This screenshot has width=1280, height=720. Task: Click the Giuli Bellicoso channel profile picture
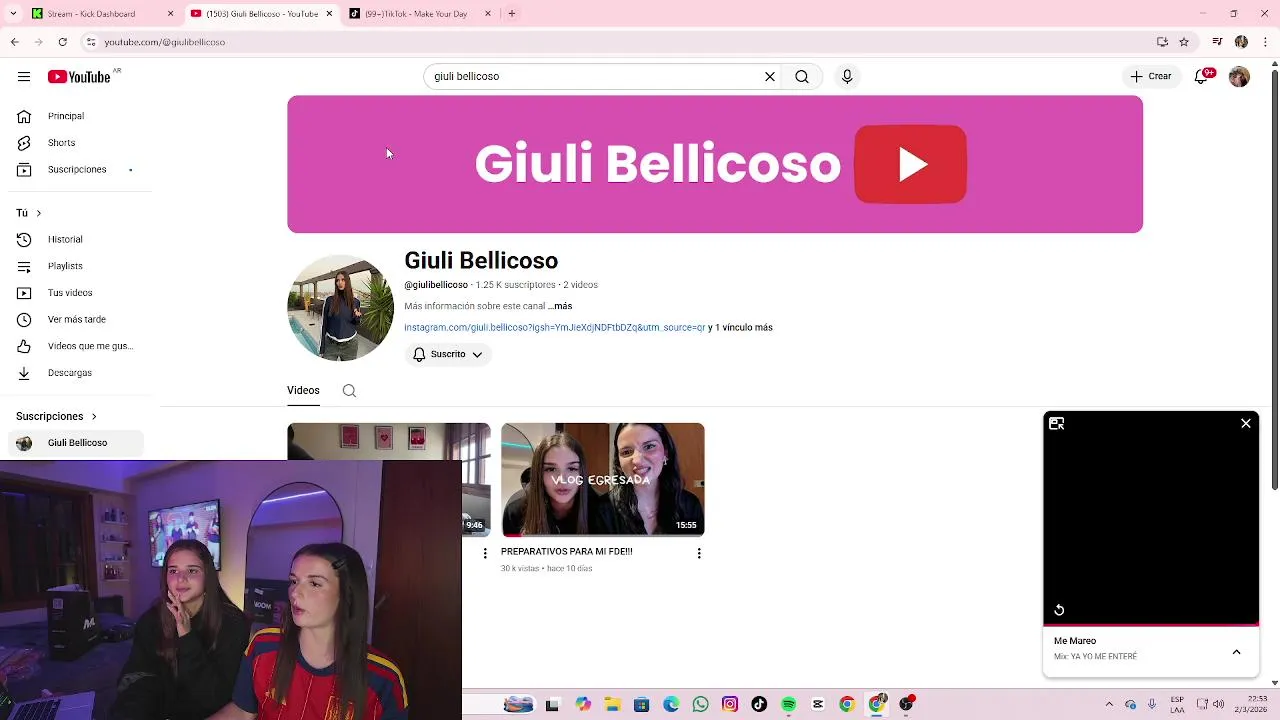coord(340,308)
